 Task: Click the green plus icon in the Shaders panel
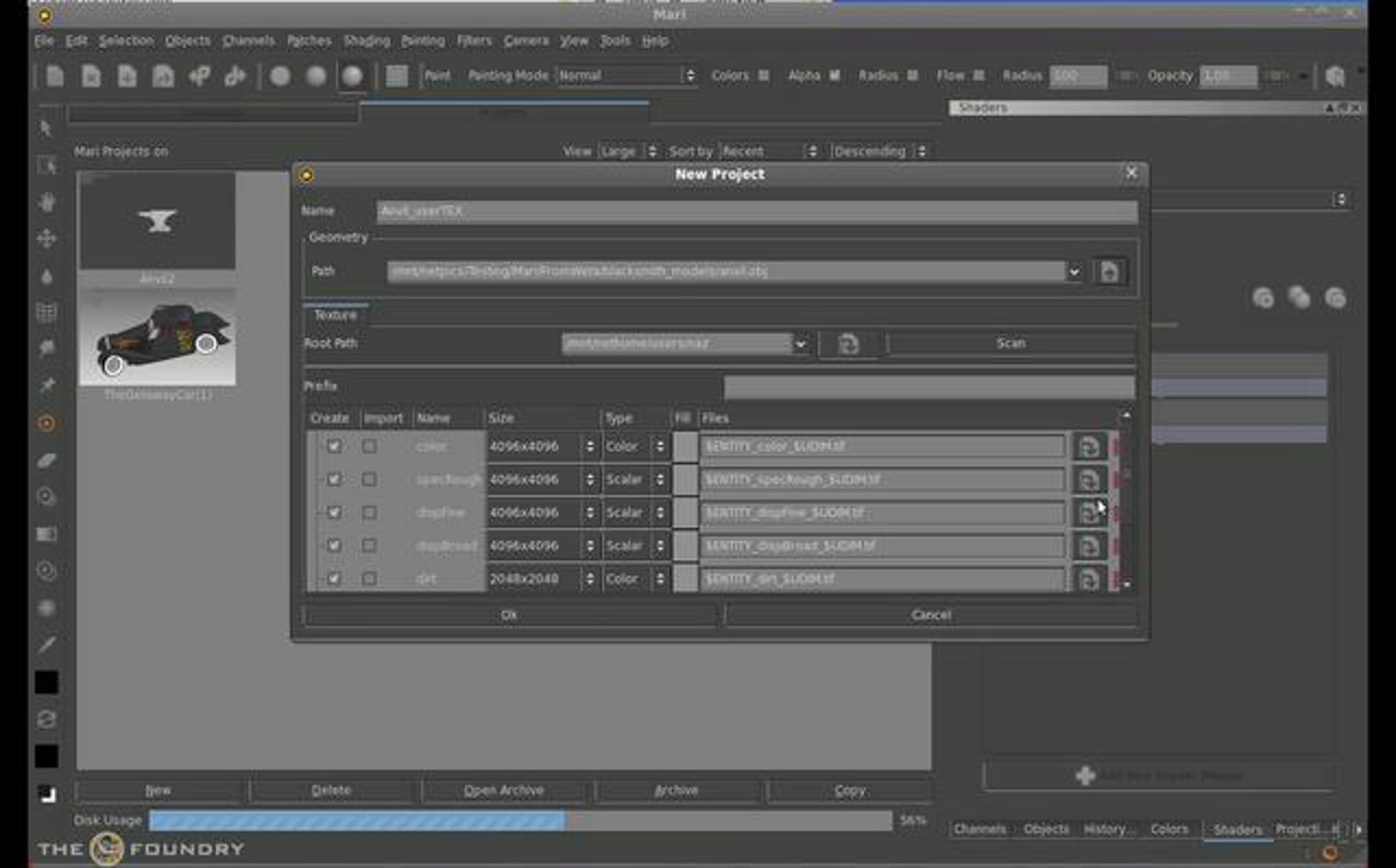[x=1085, y=776]
